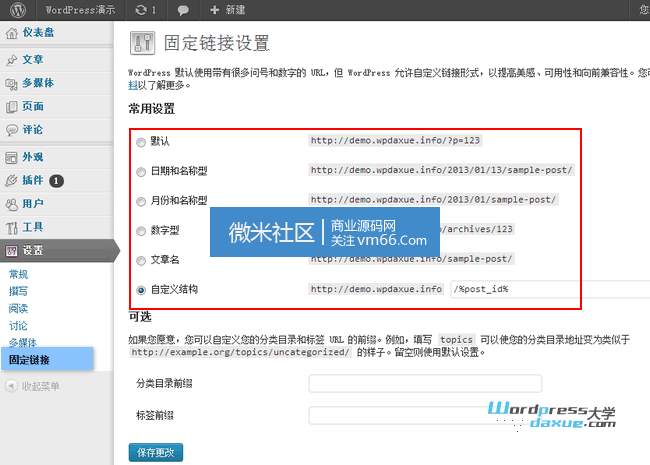Click the 页面 pages icon
The height and width of the screenshot is (465, 650).
click(x=12, y=107)
